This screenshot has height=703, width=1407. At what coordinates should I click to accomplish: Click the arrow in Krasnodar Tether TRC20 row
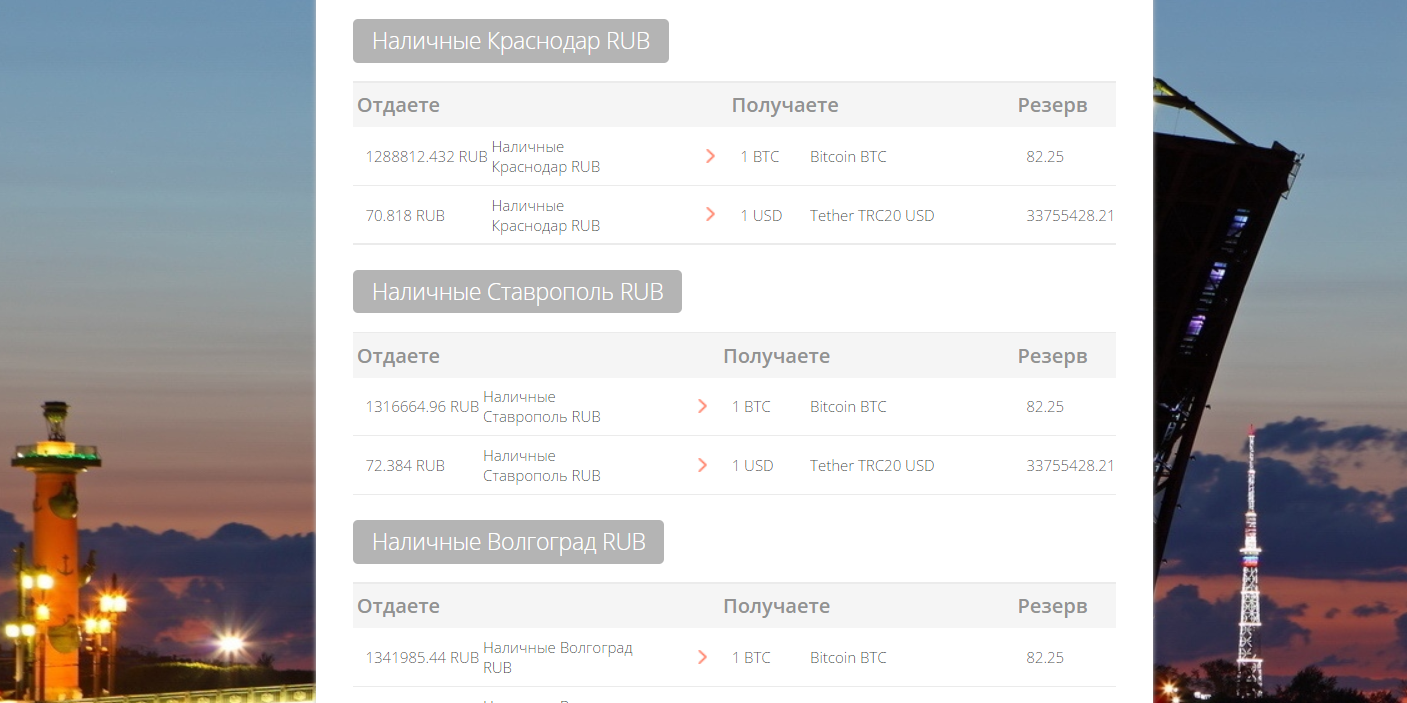(710, 215)
